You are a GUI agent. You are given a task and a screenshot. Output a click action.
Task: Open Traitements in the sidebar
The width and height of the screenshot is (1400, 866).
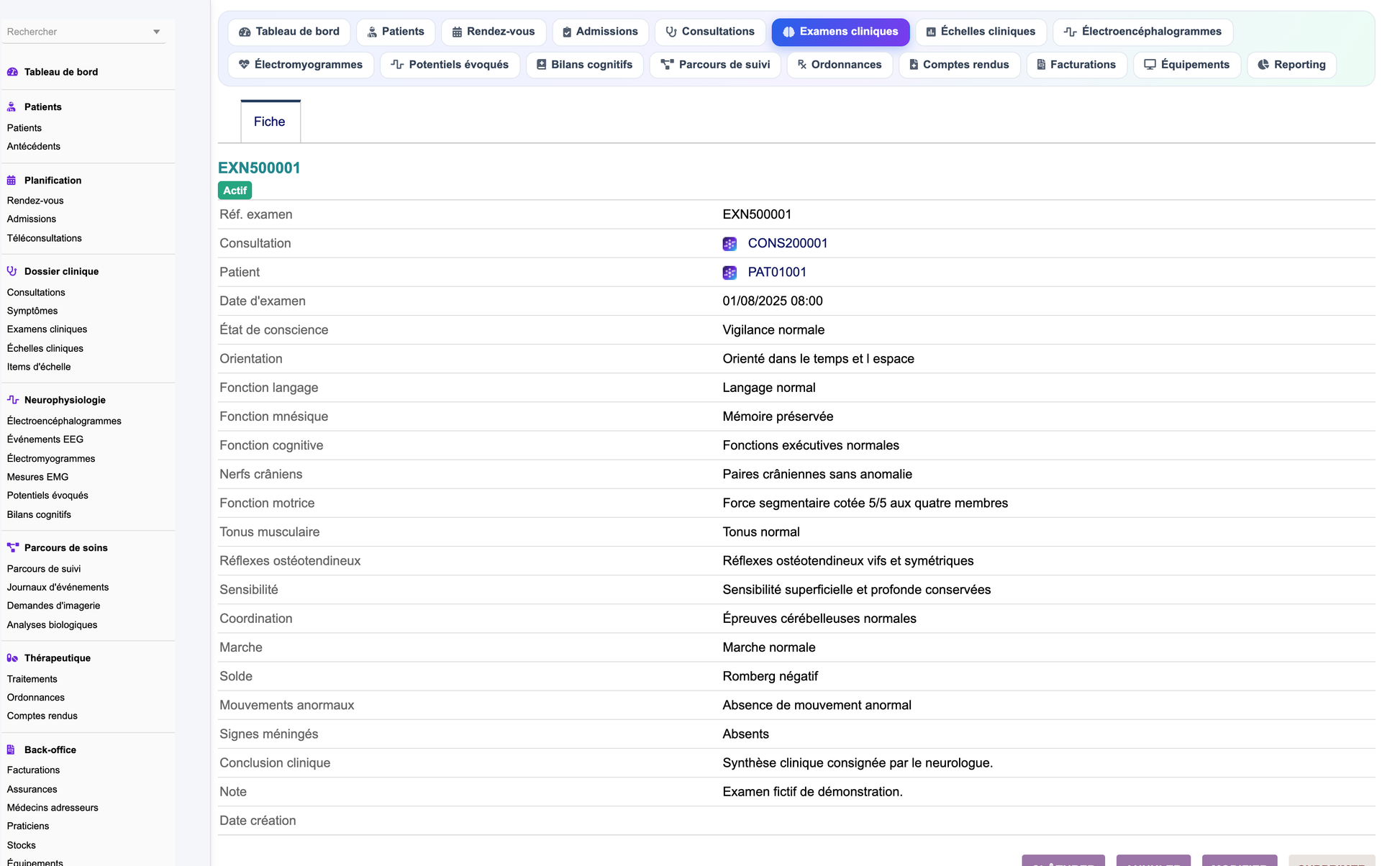point(32,679)
